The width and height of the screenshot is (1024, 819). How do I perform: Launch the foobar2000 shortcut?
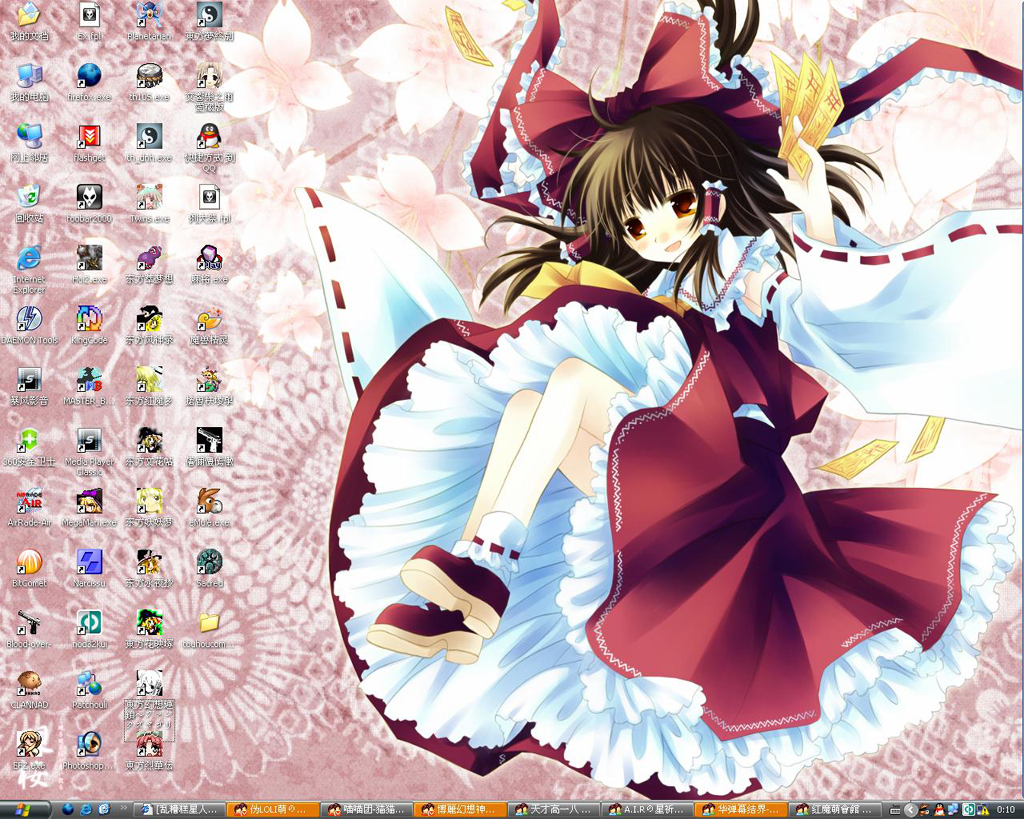(89, 204)
